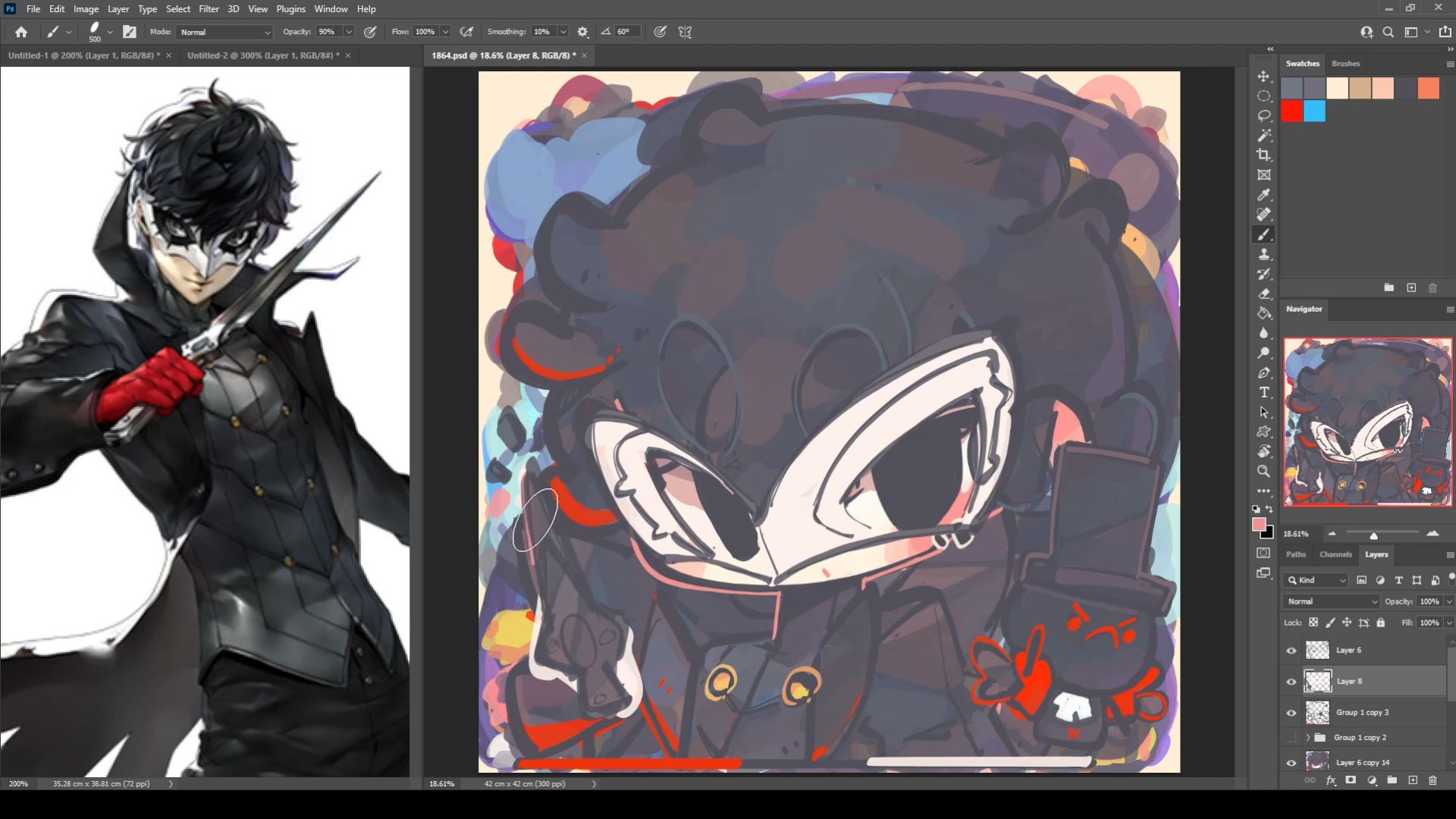Toggle airbrush build-up icon
1456x819 pixels.
[x=467, y=32]
